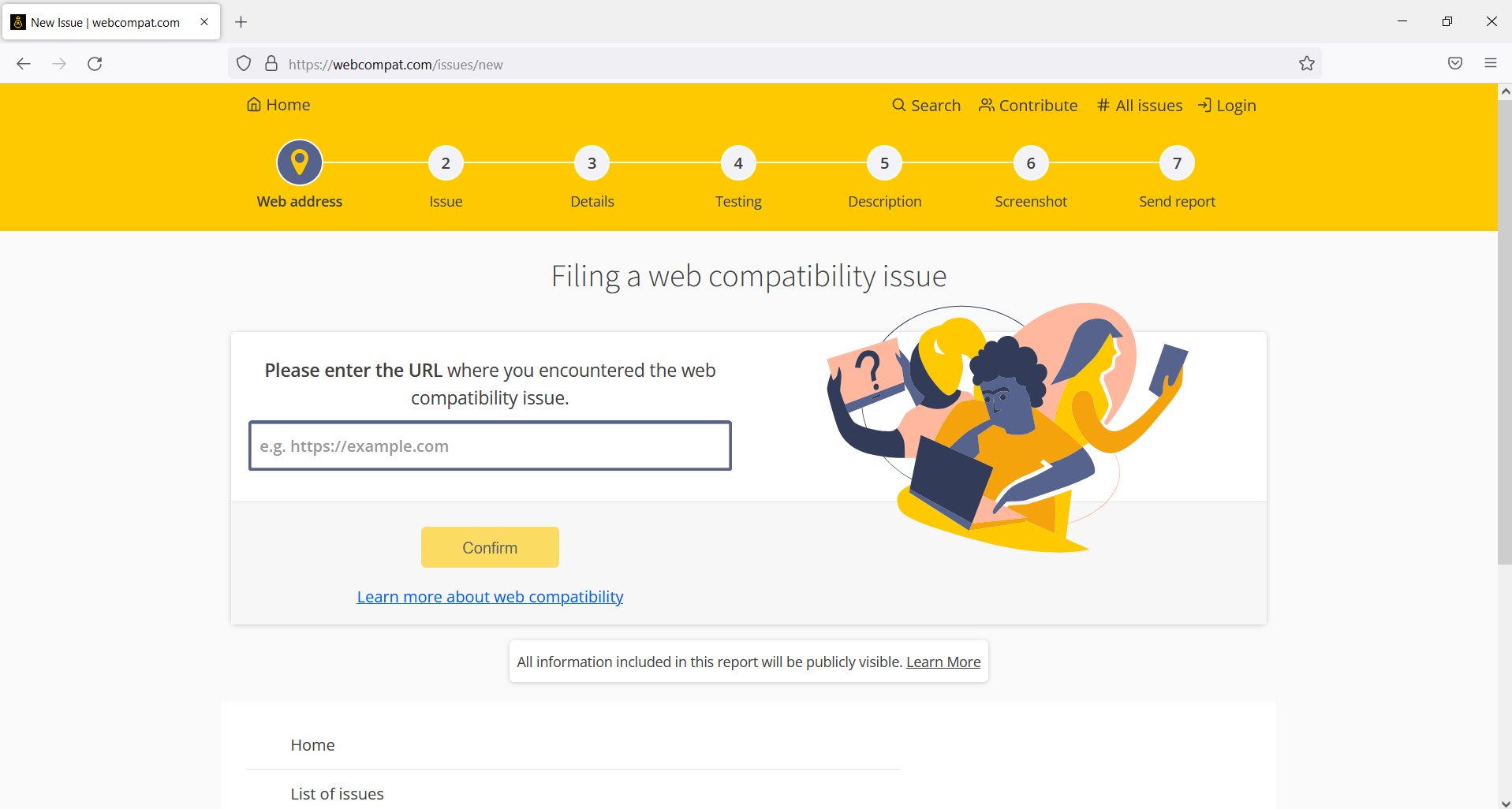This screenshot has height=809, width=1512.
Task: Bookmark this page with the star icon
Action: point(1307,64)
